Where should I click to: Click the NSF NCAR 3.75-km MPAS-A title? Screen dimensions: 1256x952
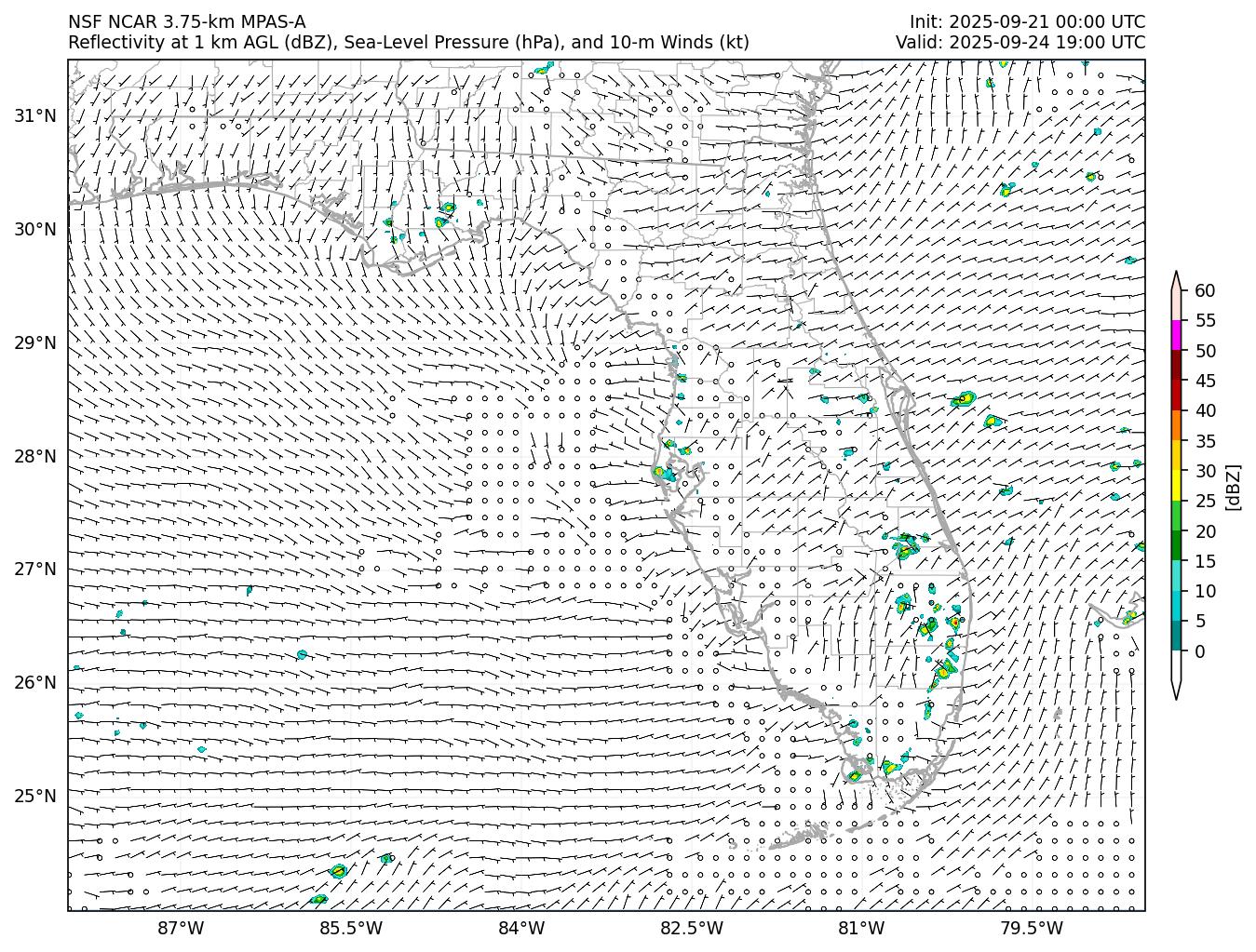coord(186,22)
